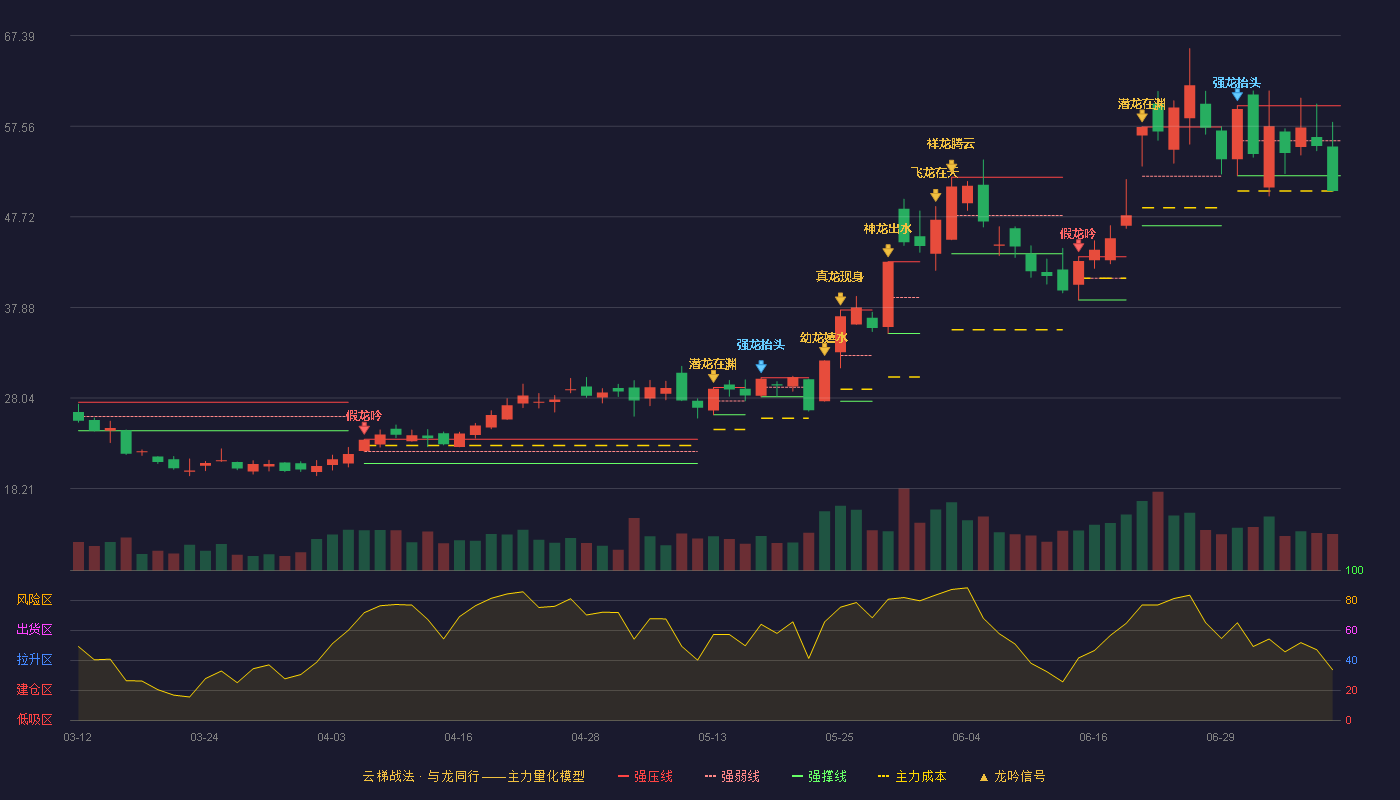This screenshot has width=1400, height=800.
Task: Click the 67.39 price axis label
Action: [19, 37]
